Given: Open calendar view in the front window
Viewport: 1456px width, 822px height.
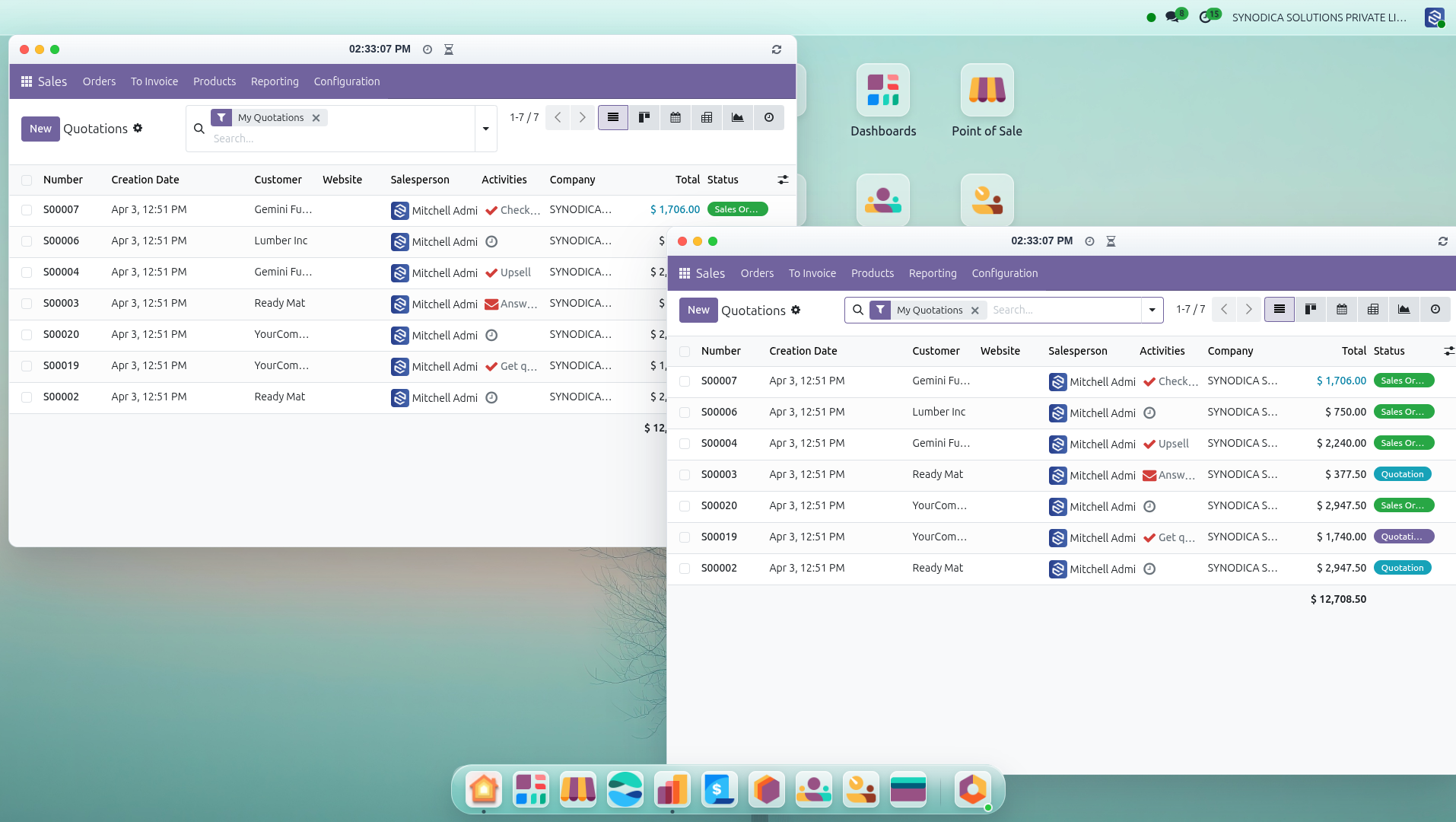Looking at the screenshot, I should tap(1342, 310).
